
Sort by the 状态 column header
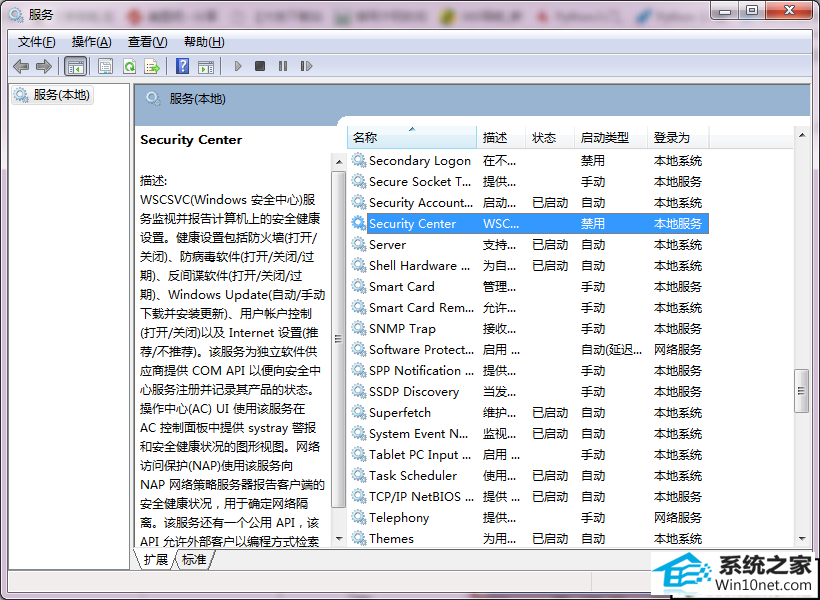pos(549,138)
